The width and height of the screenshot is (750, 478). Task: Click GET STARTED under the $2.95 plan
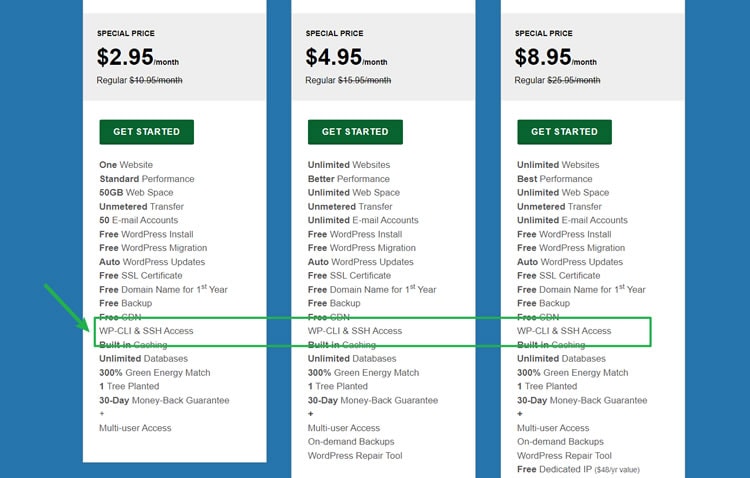pyautogui.click(x=147, y=132)
